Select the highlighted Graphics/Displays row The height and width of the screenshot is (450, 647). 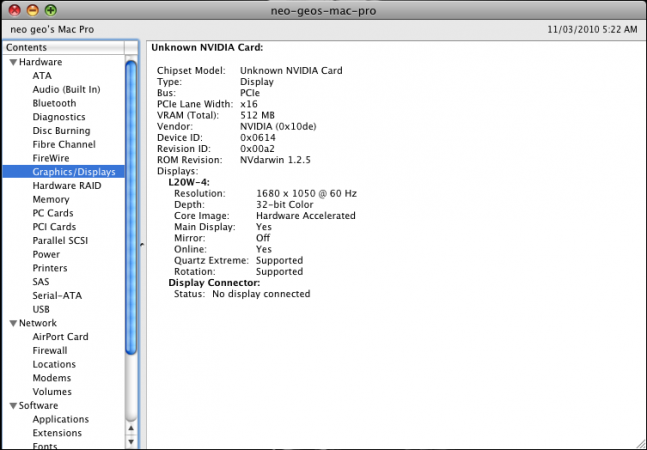[64, 172]
